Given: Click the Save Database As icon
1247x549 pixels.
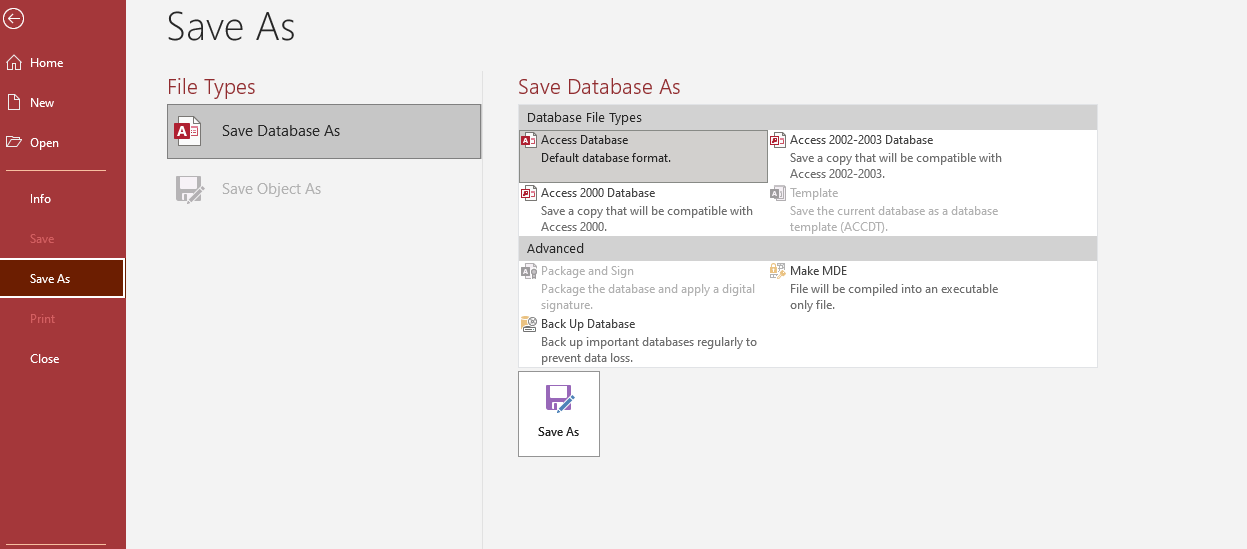Looking at the screenshot, I should 189,131.
